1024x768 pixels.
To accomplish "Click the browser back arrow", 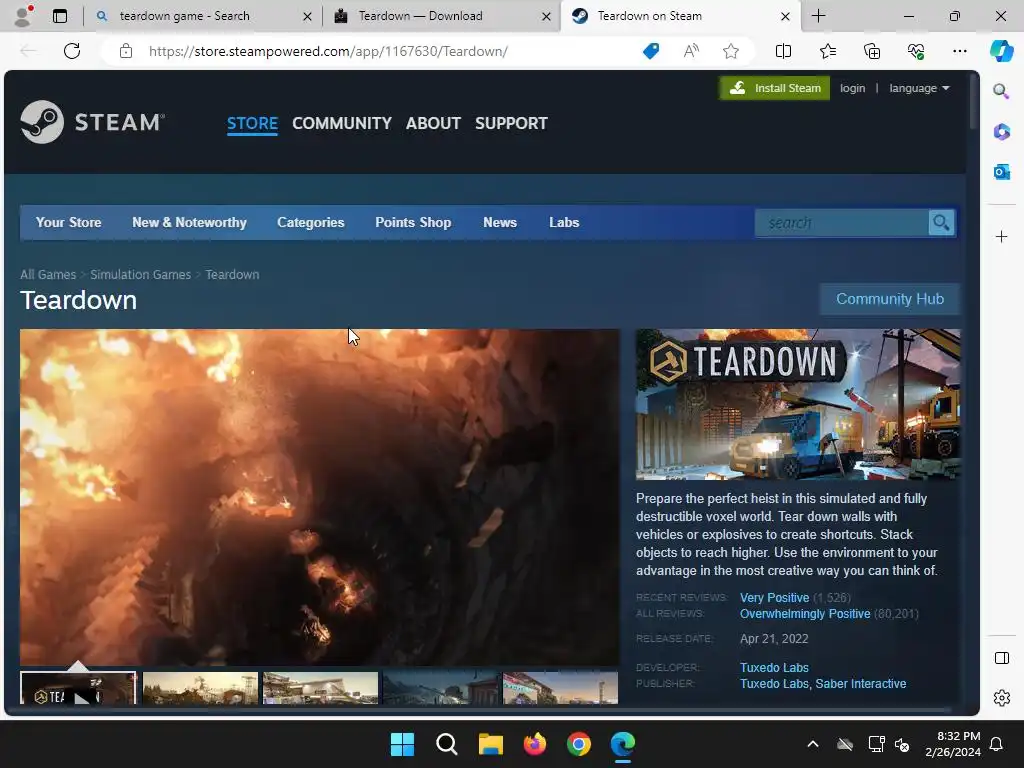I will click(x=28, y=51).
